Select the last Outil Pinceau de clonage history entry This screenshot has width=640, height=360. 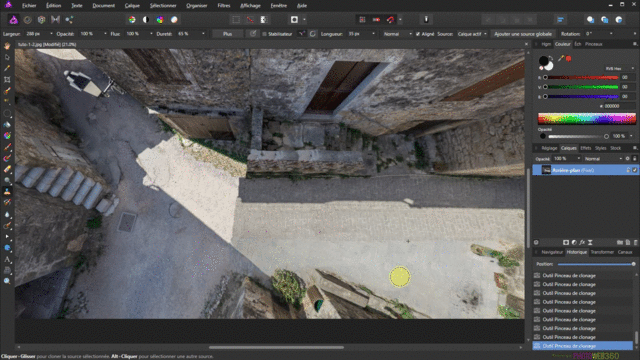click(582, 346)
